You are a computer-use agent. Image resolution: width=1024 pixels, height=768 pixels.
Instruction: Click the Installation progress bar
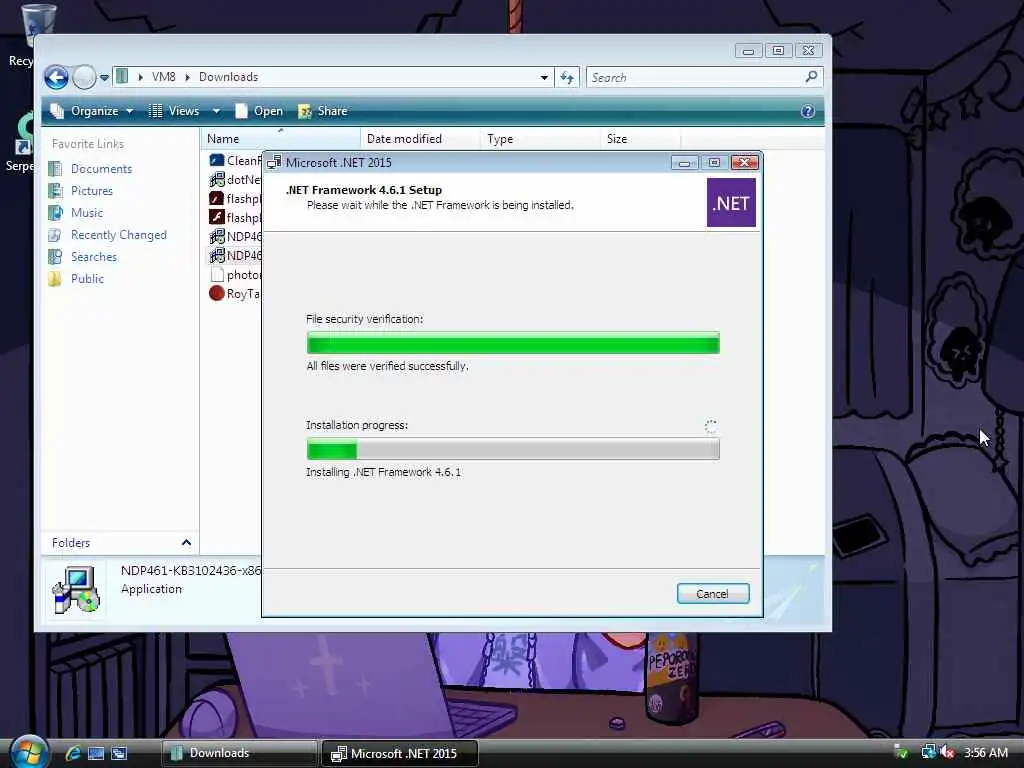click(513, 449)
